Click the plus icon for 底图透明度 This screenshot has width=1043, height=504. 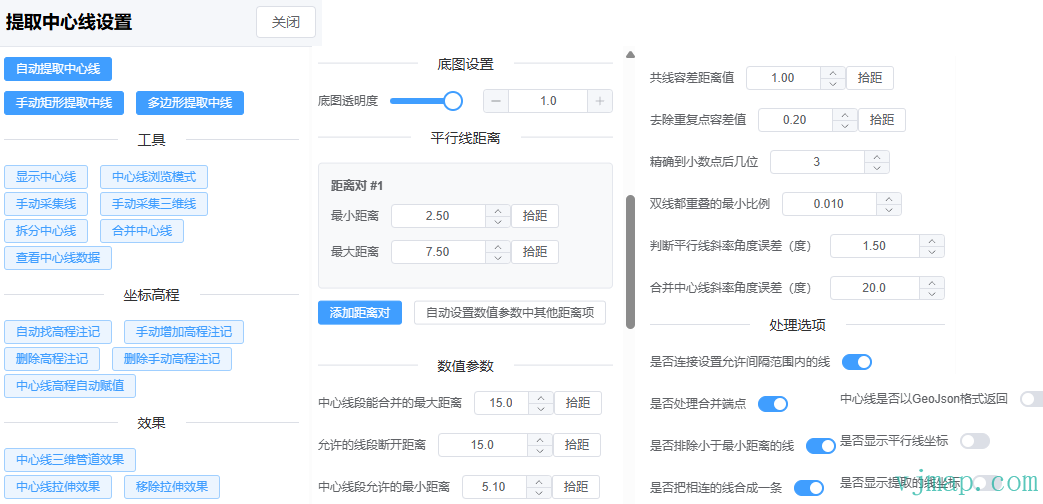click(599, 101)
